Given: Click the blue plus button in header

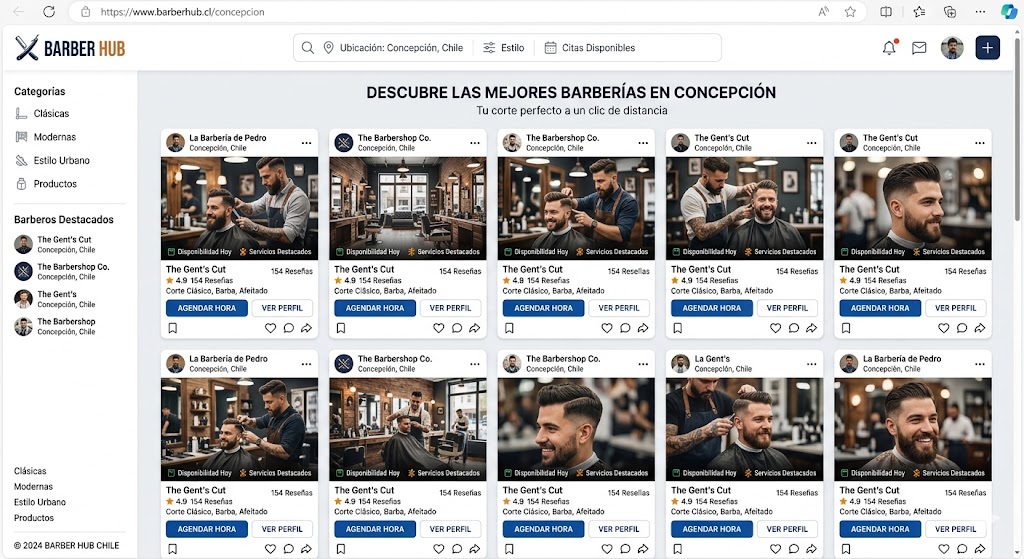Looking at the screenshot, I should (x=987, y=48).
